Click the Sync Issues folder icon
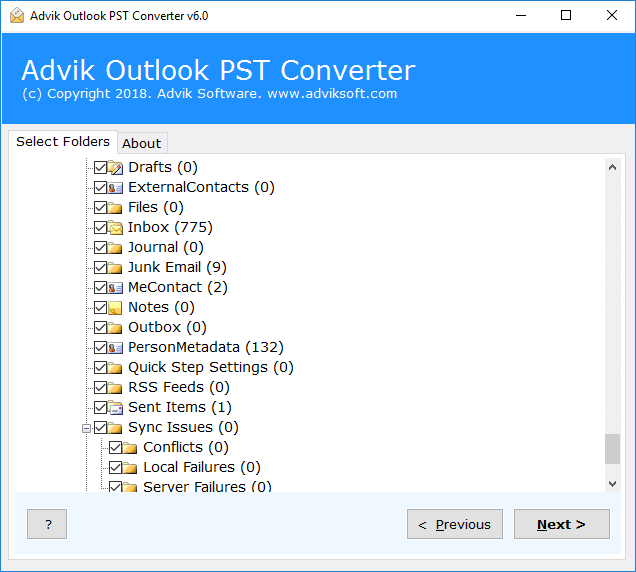The width and height of the screenshot is (636, 572). 115,428
